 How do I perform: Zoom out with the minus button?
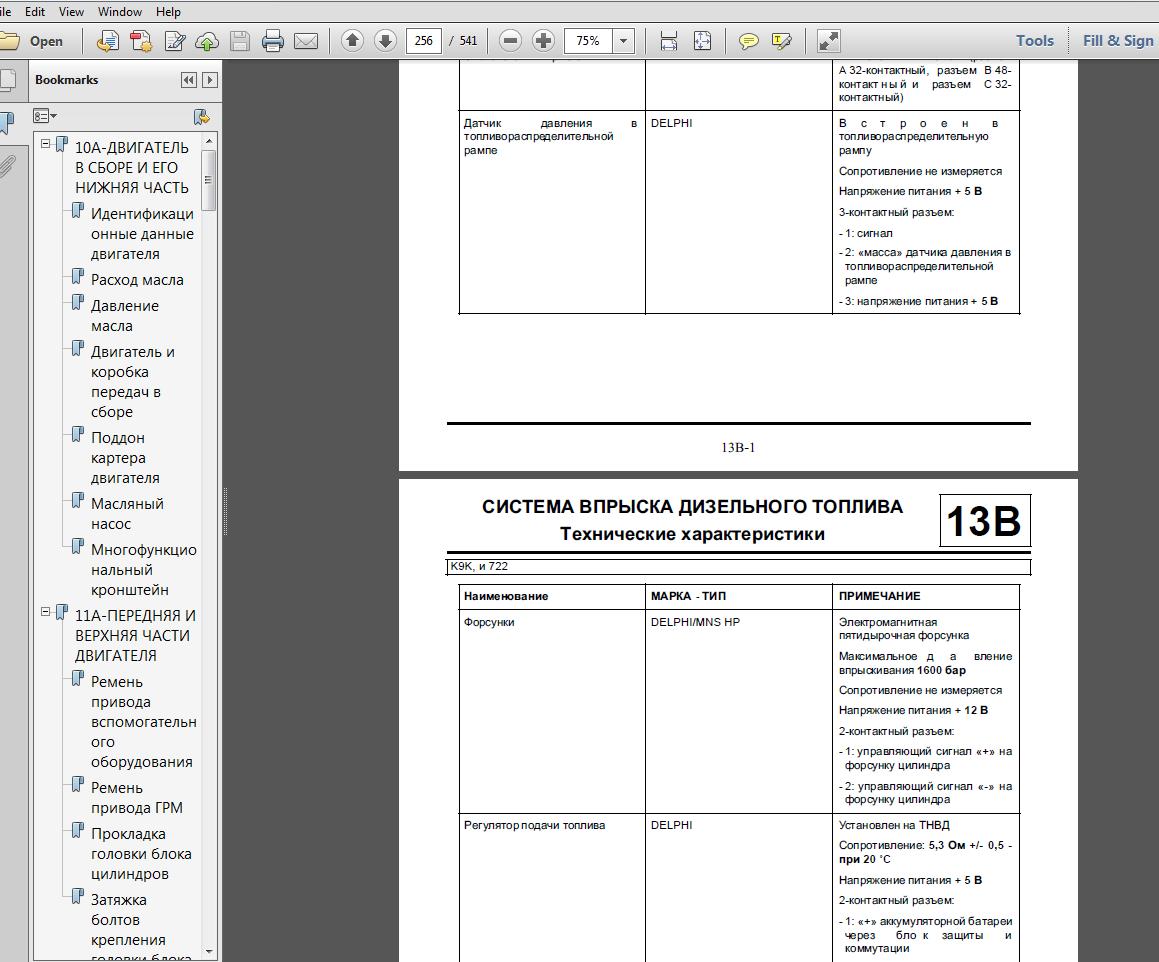pos(510,41)
